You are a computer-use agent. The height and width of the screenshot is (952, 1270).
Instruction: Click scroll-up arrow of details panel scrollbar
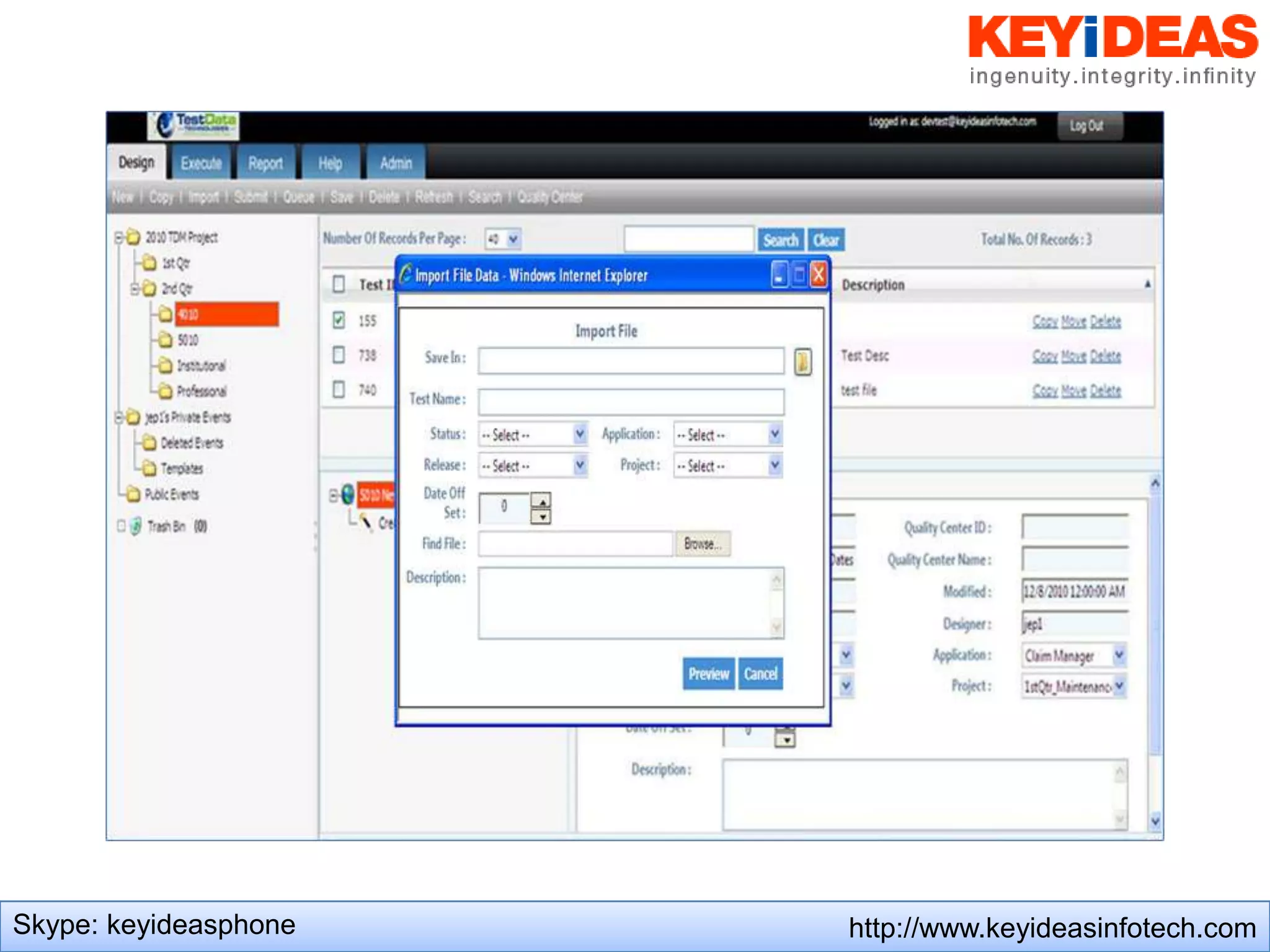coord(1155,483)
